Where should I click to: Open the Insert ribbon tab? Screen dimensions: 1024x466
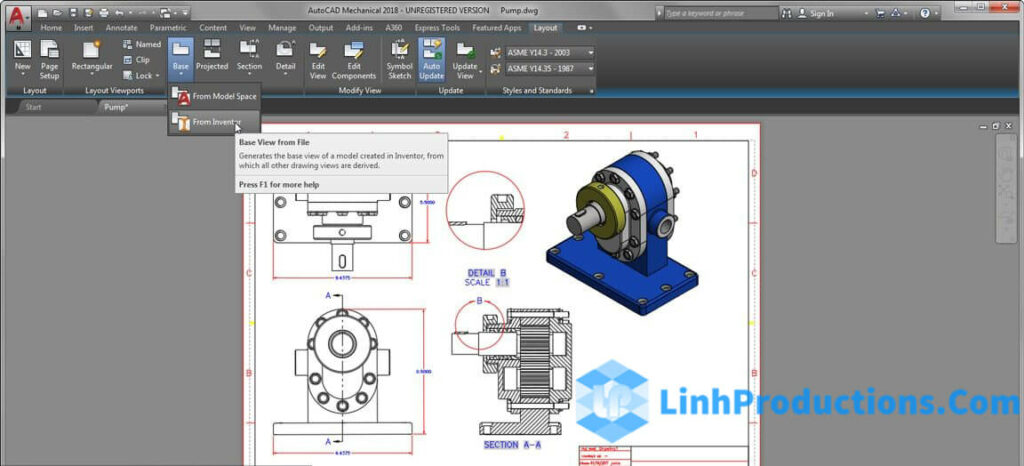click(x=84, y=28)
